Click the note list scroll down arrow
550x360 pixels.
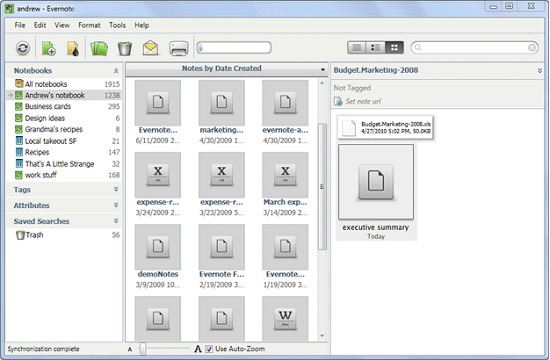pos(322,336)
